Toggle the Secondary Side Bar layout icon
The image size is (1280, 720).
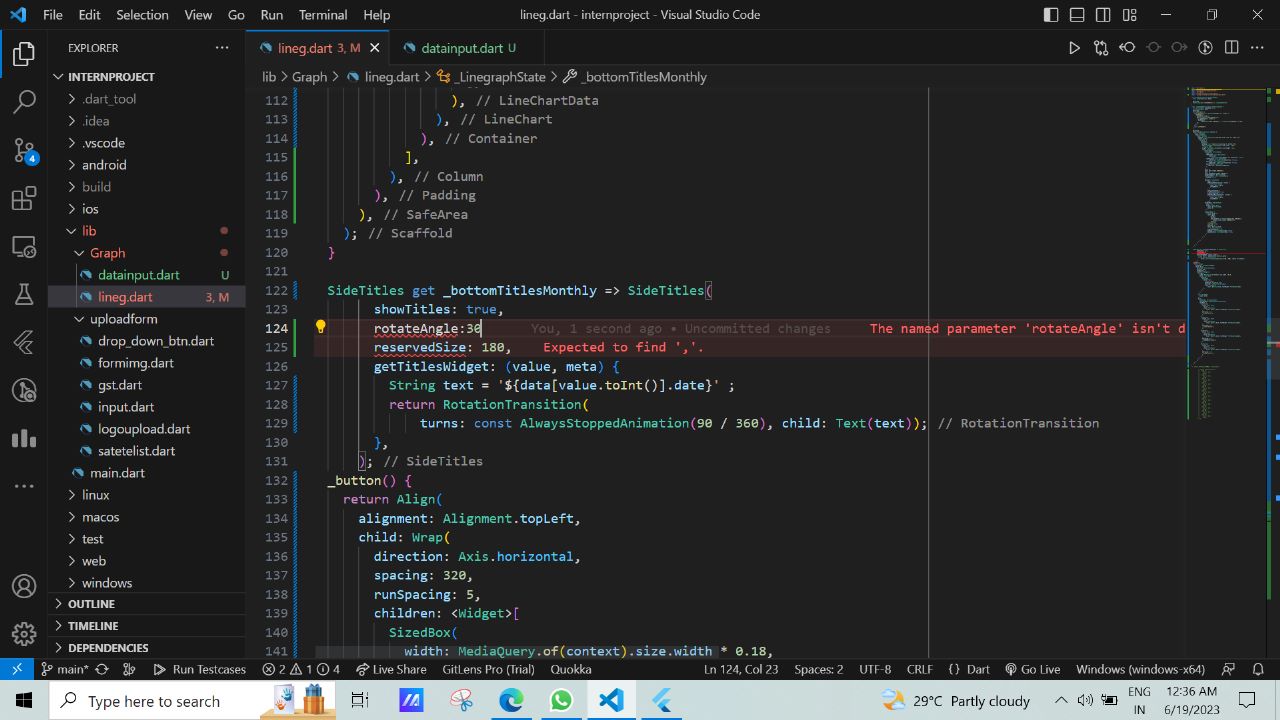tap(1102, 14)
